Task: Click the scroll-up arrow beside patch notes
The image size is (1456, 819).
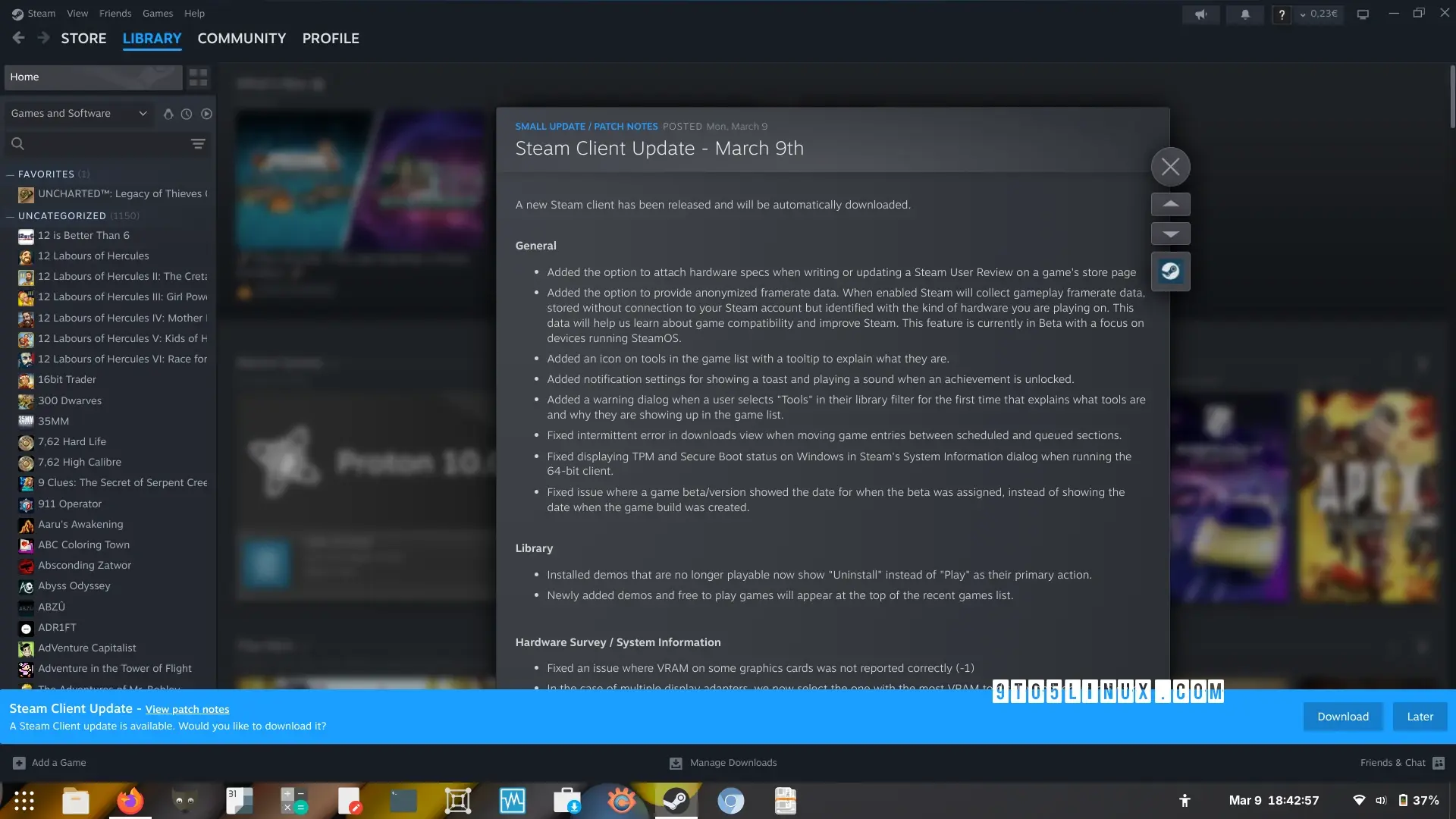Action: [1170, 204]
